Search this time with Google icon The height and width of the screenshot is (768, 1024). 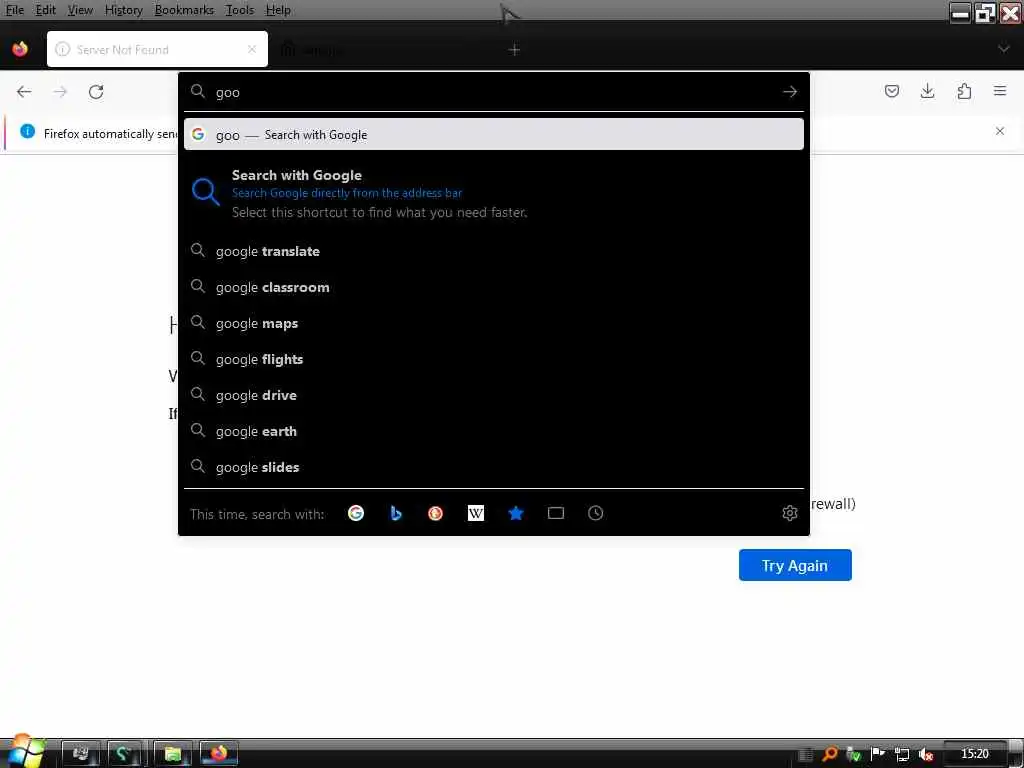[356, 513]
